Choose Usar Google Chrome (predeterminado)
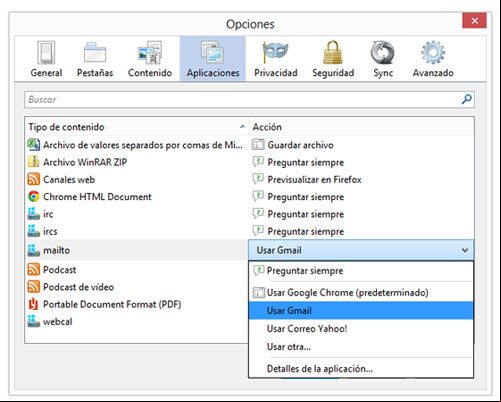Image resolution: width=501 pixels, height=402 pixels. [x=361, y=293]
